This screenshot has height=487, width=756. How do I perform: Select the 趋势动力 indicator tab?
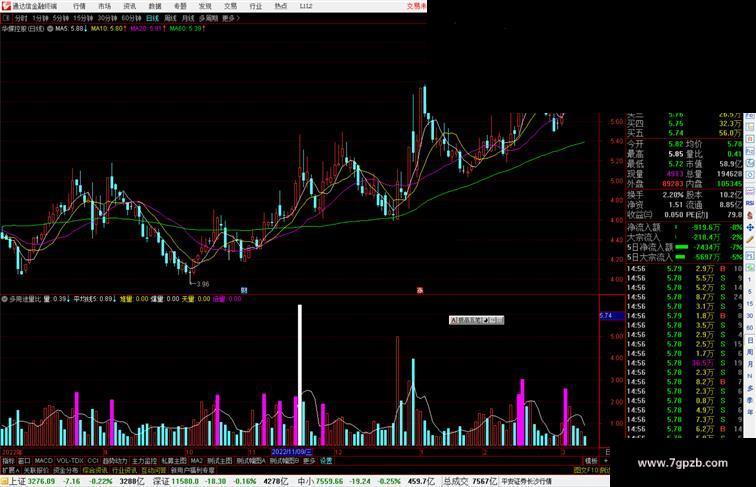[115, 461]
